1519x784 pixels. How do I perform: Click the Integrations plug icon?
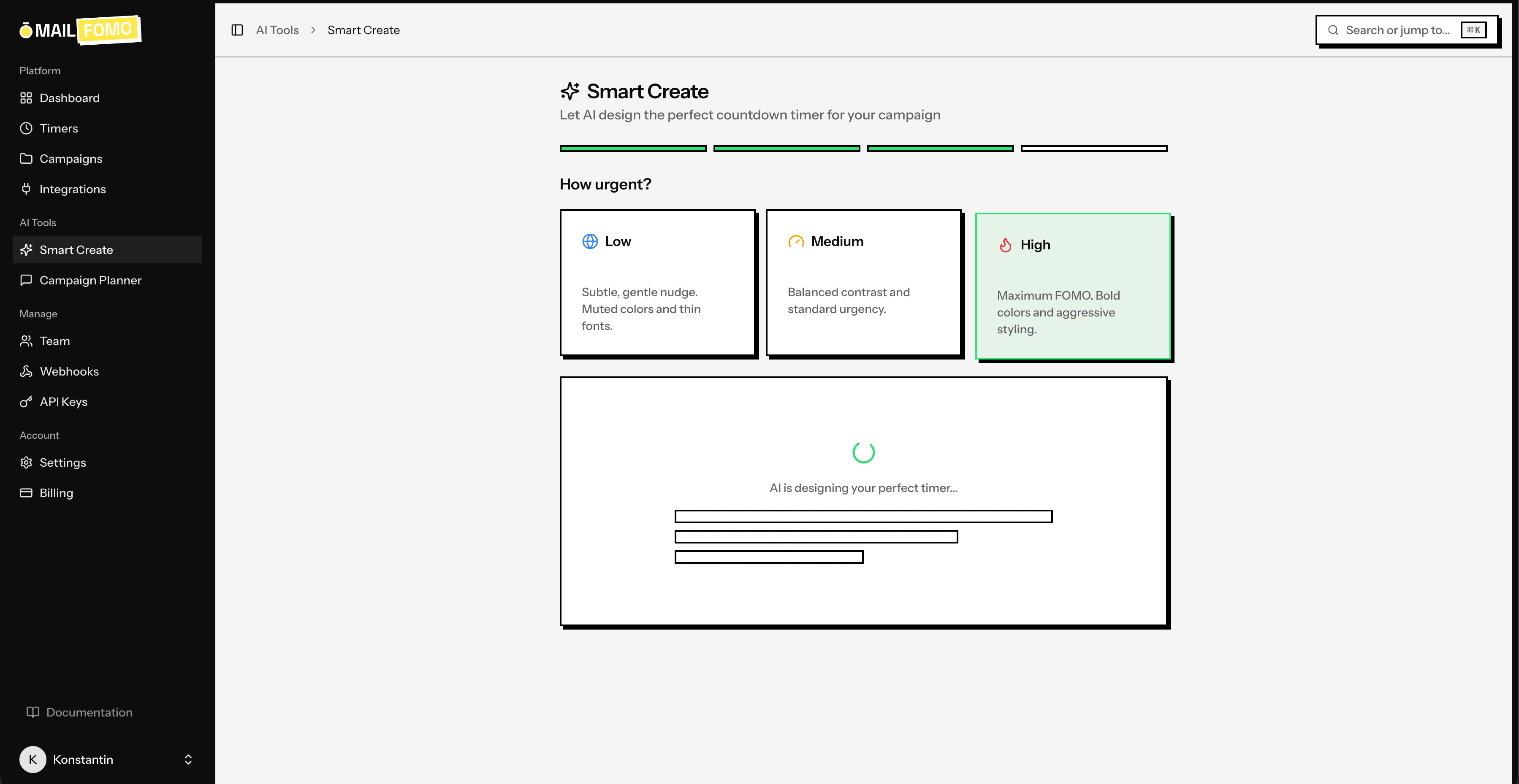point(26,189)
